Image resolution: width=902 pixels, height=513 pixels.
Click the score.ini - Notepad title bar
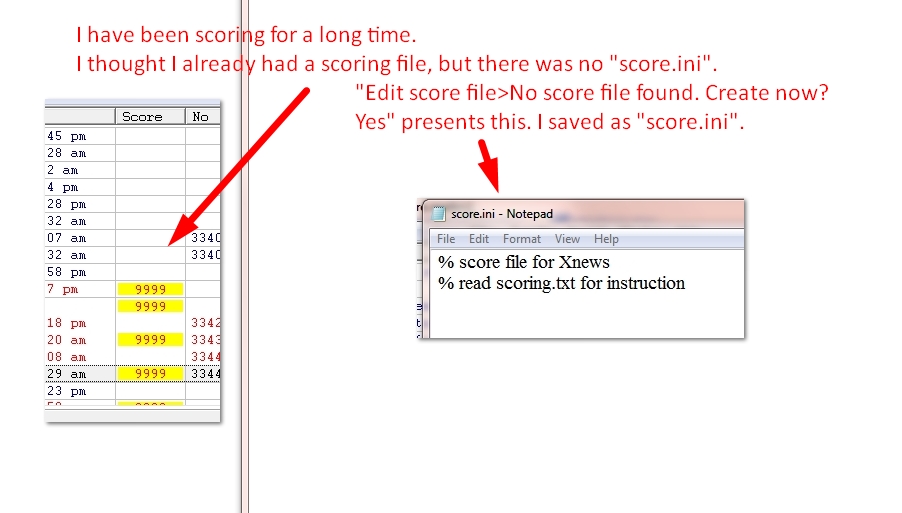click(x=583, y=214)
